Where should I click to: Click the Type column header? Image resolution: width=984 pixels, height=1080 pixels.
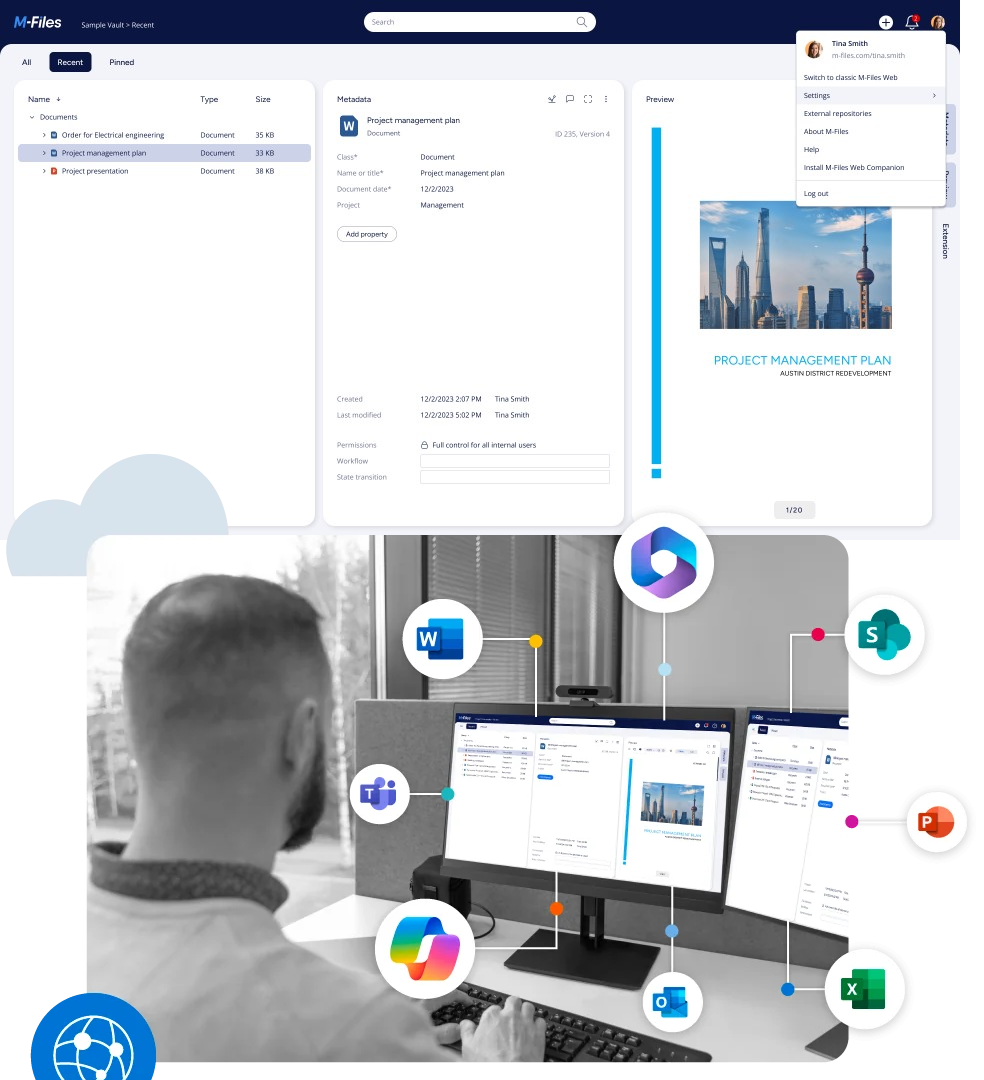(209, 99)
